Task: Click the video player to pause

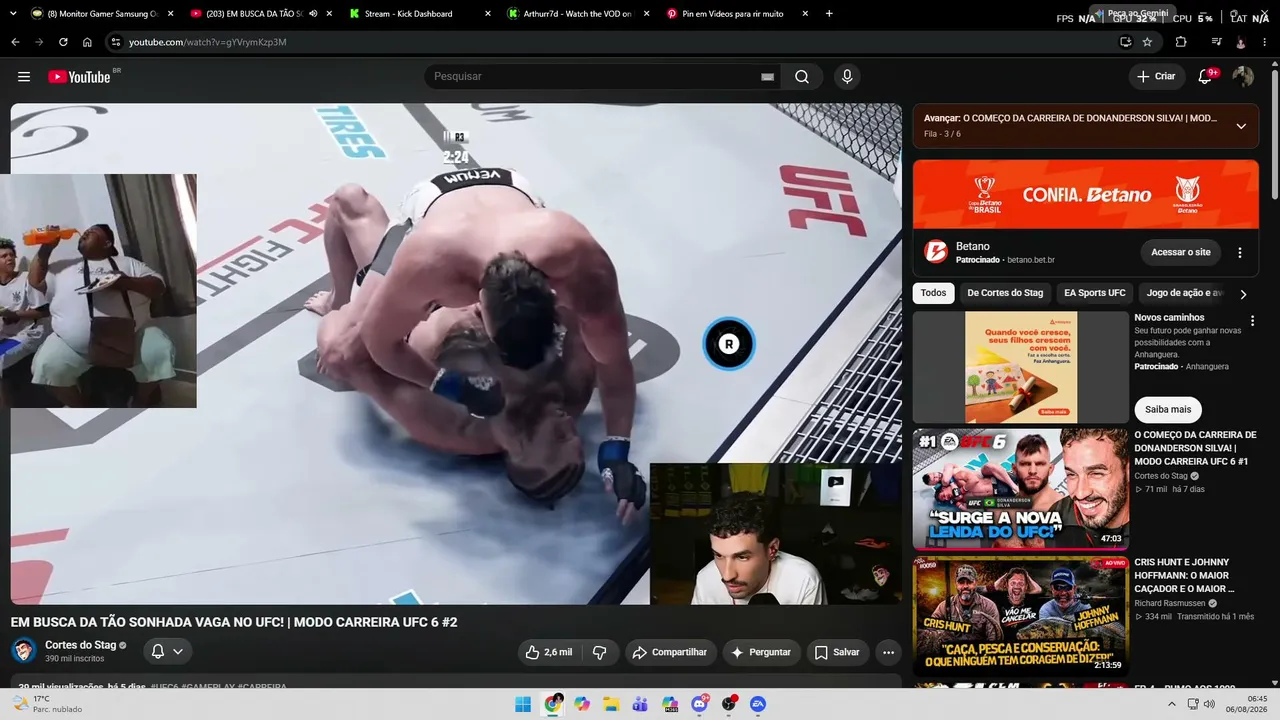Action: tap(456, 354)
